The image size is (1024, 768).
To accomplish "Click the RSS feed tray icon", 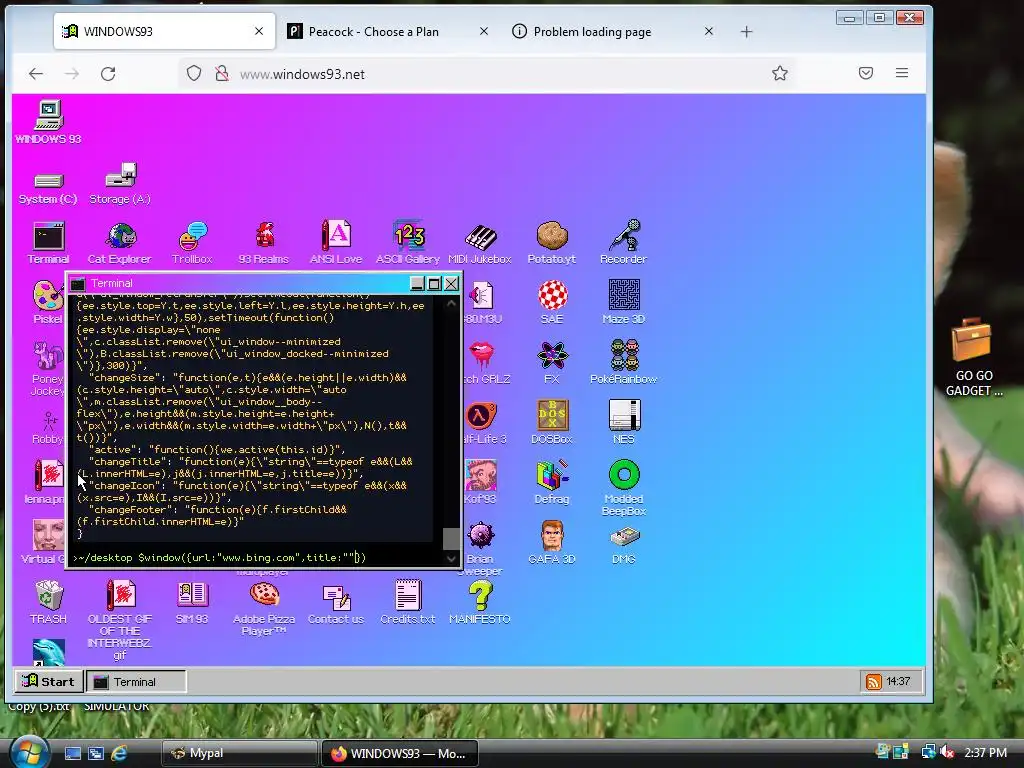I will pos(873,682).
